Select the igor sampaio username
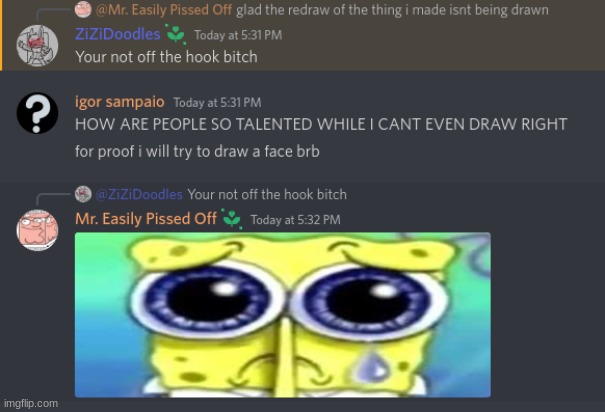Screen dimensions: 605x412 coord(120,102)
